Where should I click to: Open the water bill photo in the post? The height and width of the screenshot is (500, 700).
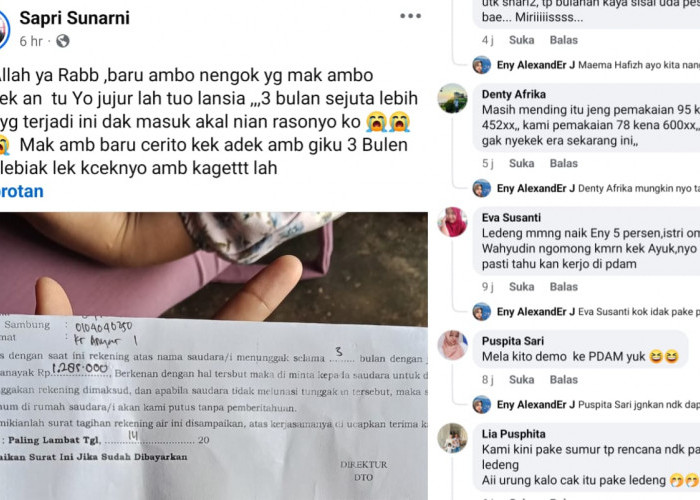214,356
